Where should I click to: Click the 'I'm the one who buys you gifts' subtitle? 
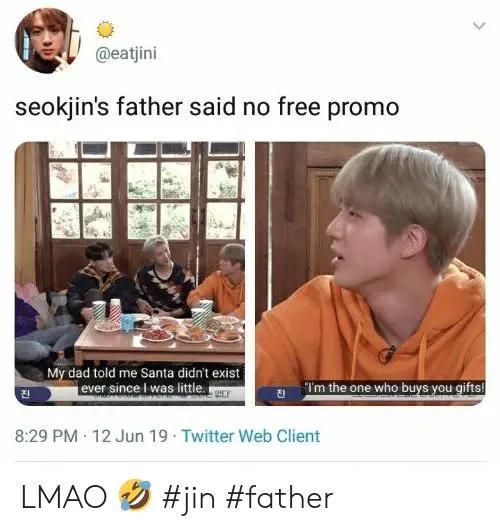click(395, 388)
